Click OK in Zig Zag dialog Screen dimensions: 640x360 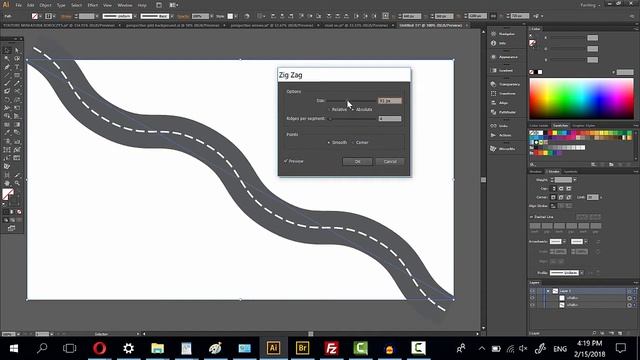(x=357, y=162)
